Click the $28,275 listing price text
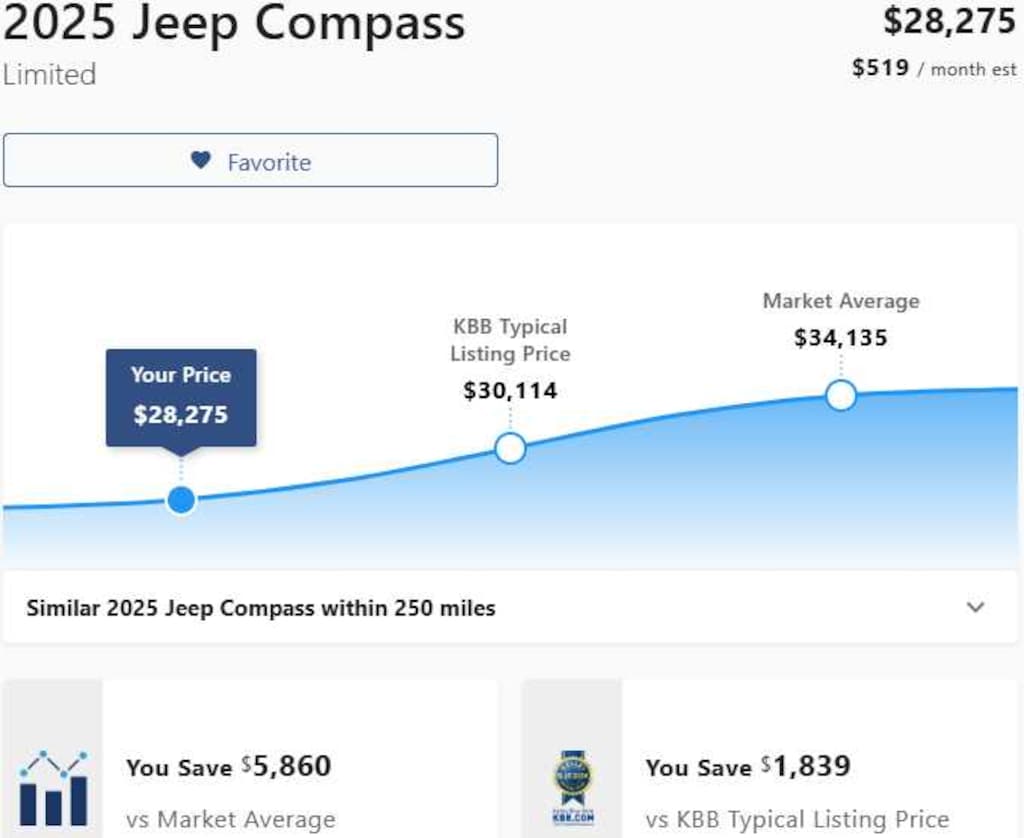Viewport: 1024px width, 838px height. tap(948, 22)
